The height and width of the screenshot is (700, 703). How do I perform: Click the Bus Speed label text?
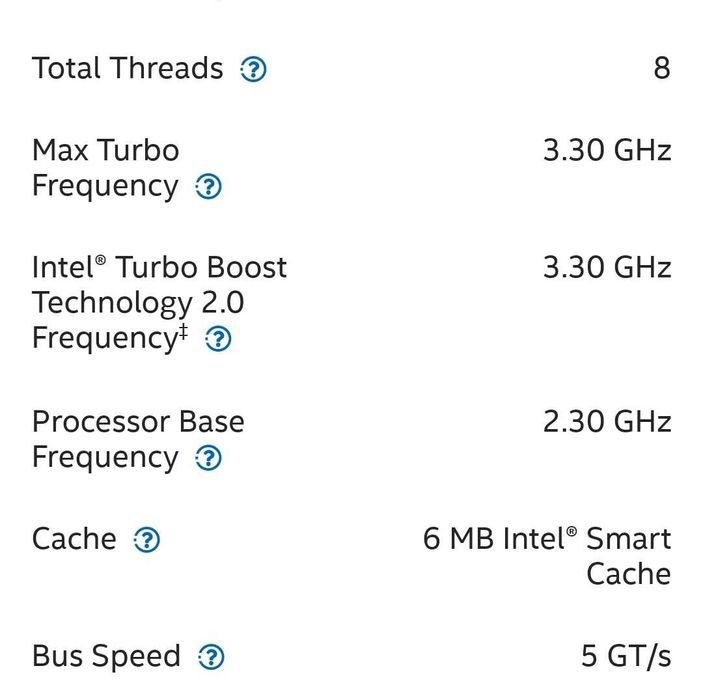[x=106, y=657]
